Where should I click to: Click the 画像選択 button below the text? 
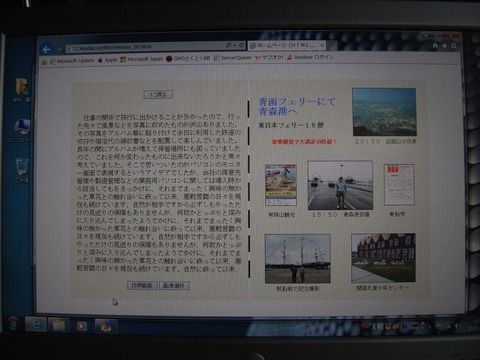click(x=174, y=286)
